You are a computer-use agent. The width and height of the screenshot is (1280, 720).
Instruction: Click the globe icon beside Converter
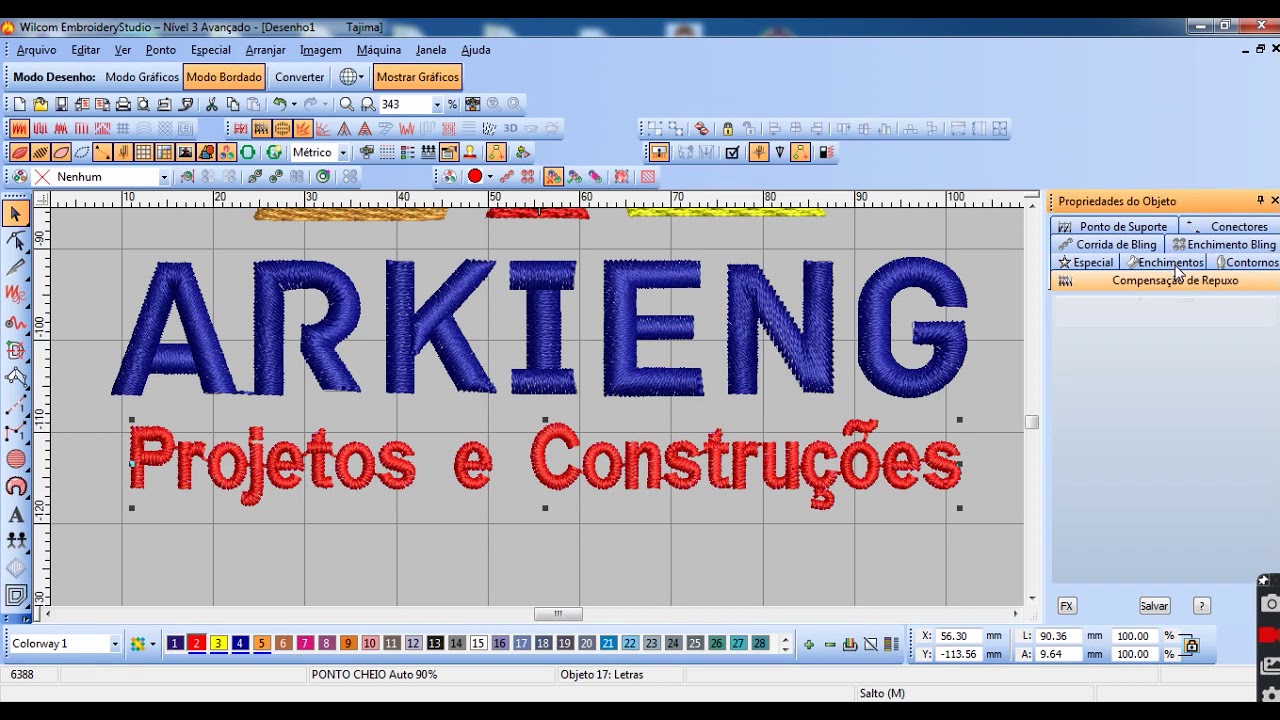[347, 77]
